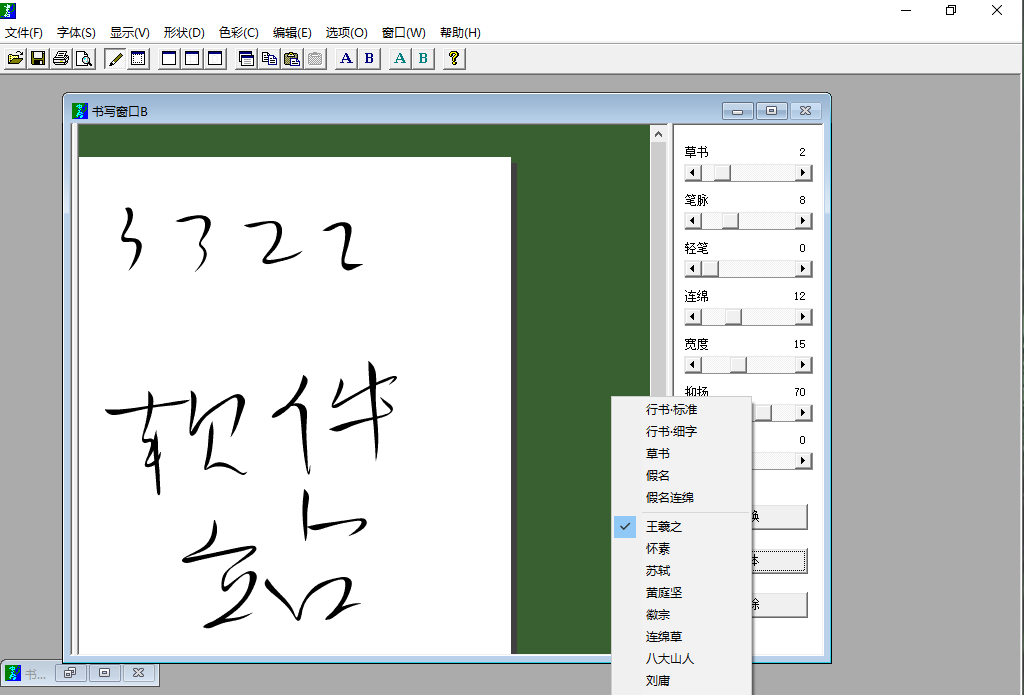Screen dimensions: 1024x695
Task: Select 八大山人 calligraphy style
Action: (x=670, y=659)
